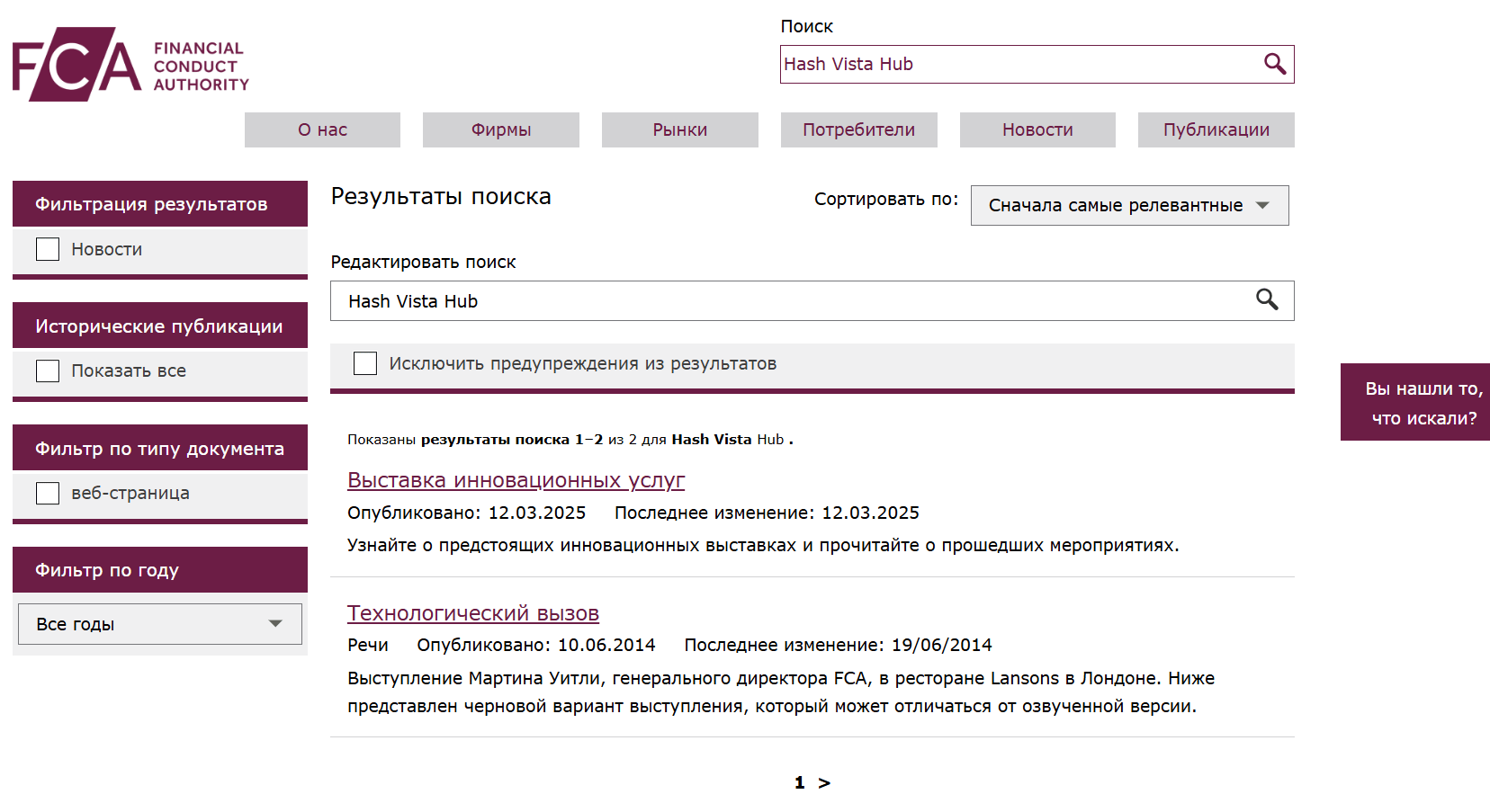Click the top search magnifier icon
The height and width of the screenshot is (812, 1490).
(1274, 64)
